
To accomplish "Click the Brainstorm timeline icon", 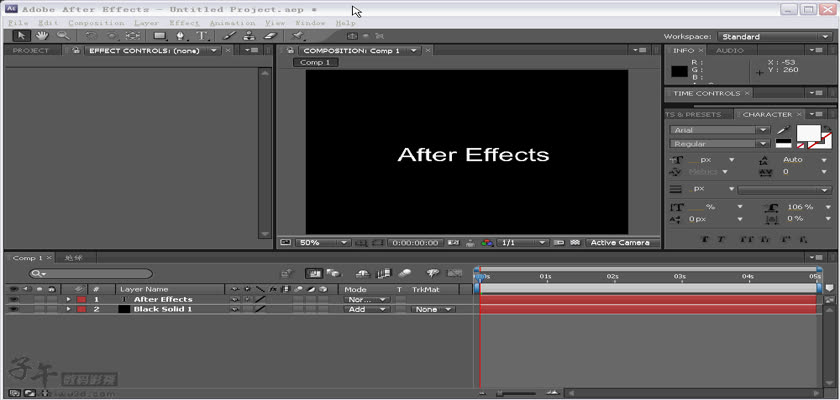I will click(433, 274).
